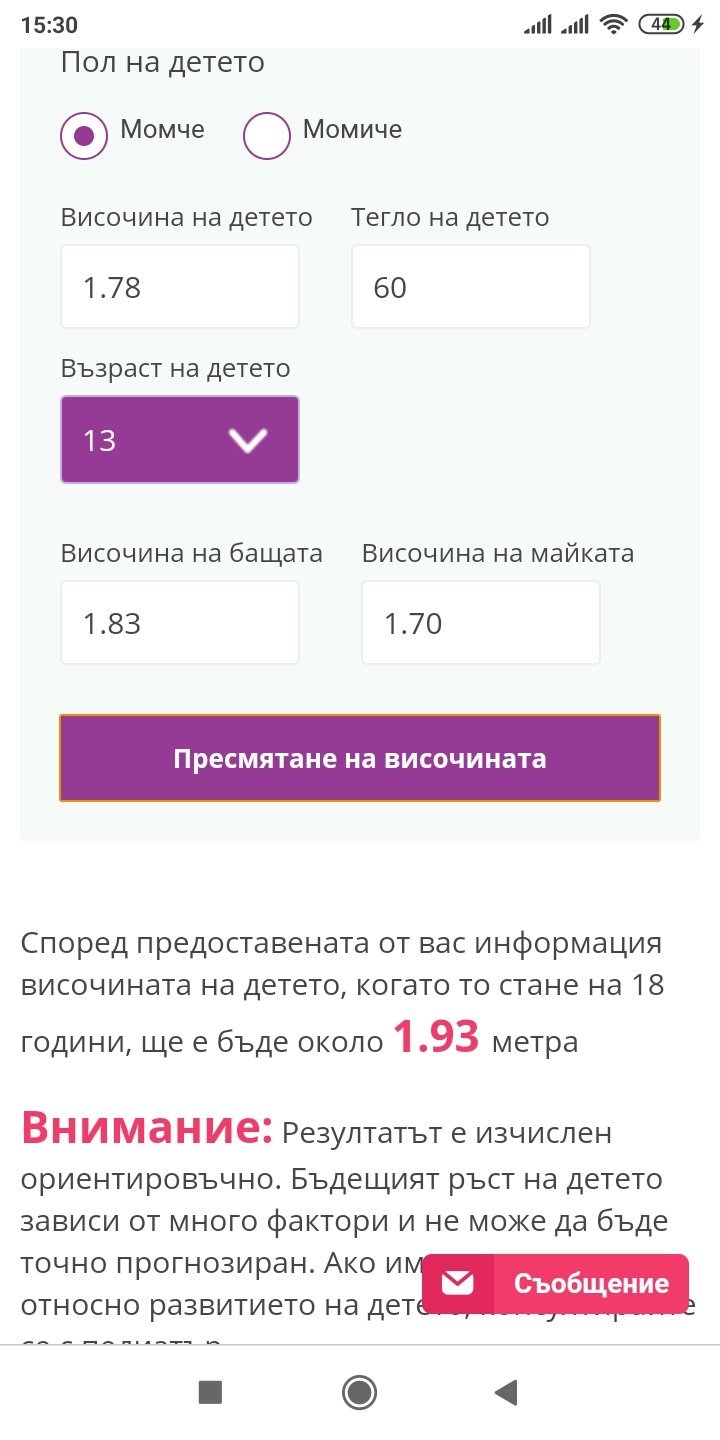Screen dimensions: 720x1440
Task: Tap the battery indicator icon
Action: pos(661,24)
